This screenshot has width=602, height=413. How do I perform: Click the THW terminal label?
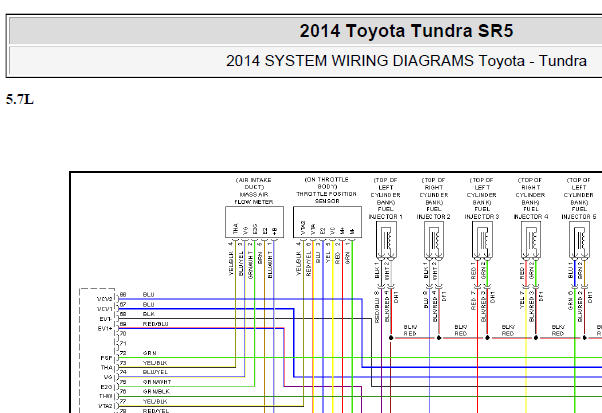click(106, 396)
